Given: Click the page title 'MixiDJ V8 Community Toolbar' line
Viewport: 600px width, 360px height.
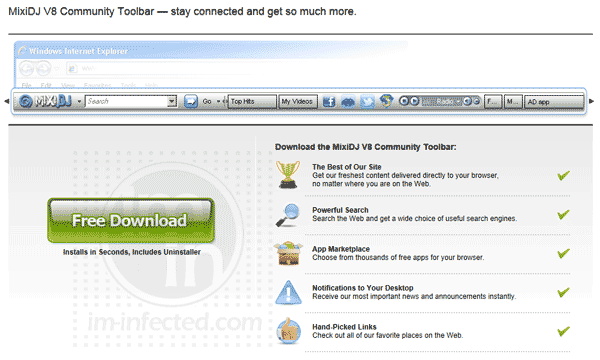Looking at the screenshot, I should click(182, 11).
